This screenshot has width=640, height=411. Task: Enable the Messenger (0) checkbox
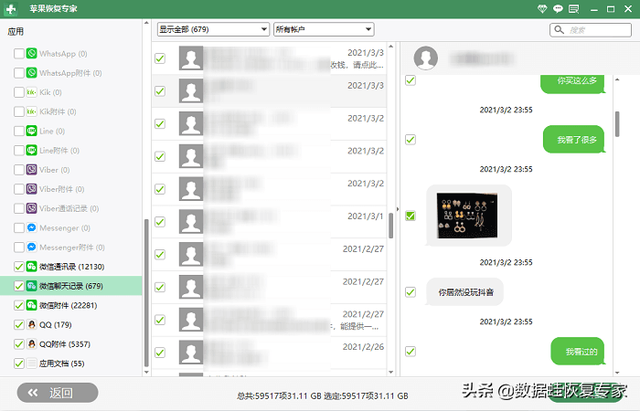[19, 228]
